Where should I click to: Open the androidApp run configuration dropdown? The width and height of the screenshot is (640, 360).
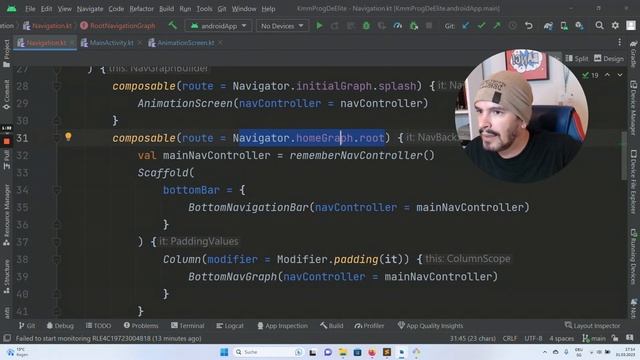click(218, 26)
